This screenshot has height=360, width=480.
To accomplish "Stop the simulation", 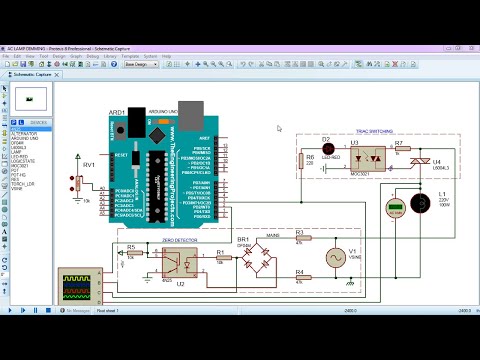I will [48, 310].
